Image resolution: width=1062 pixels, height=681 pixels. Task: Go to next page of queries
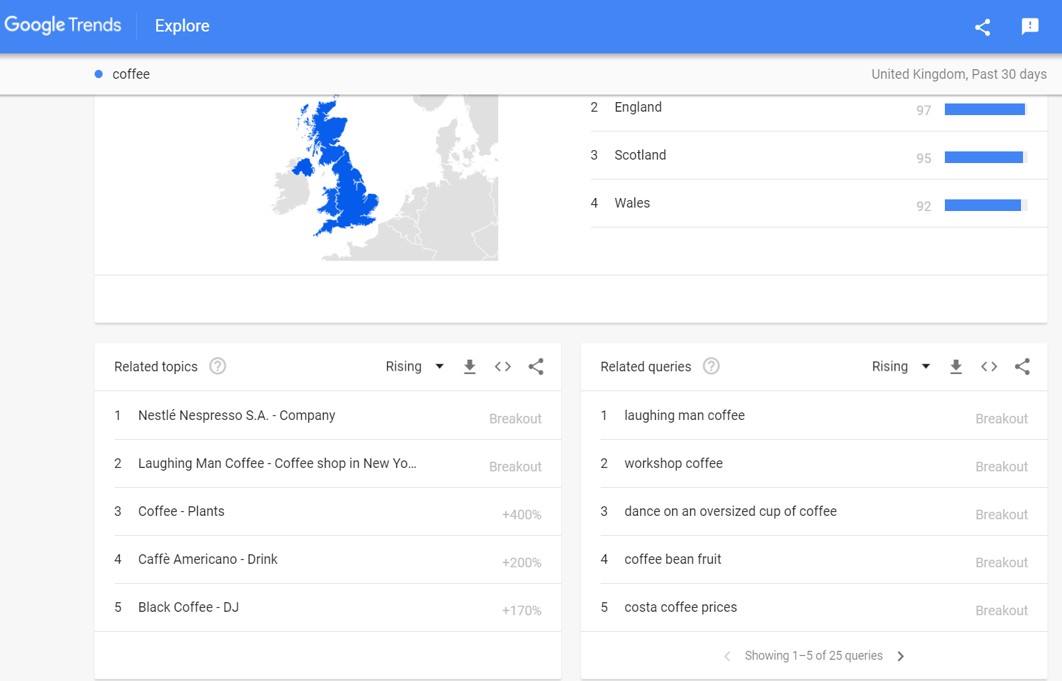tap(901, 656)
